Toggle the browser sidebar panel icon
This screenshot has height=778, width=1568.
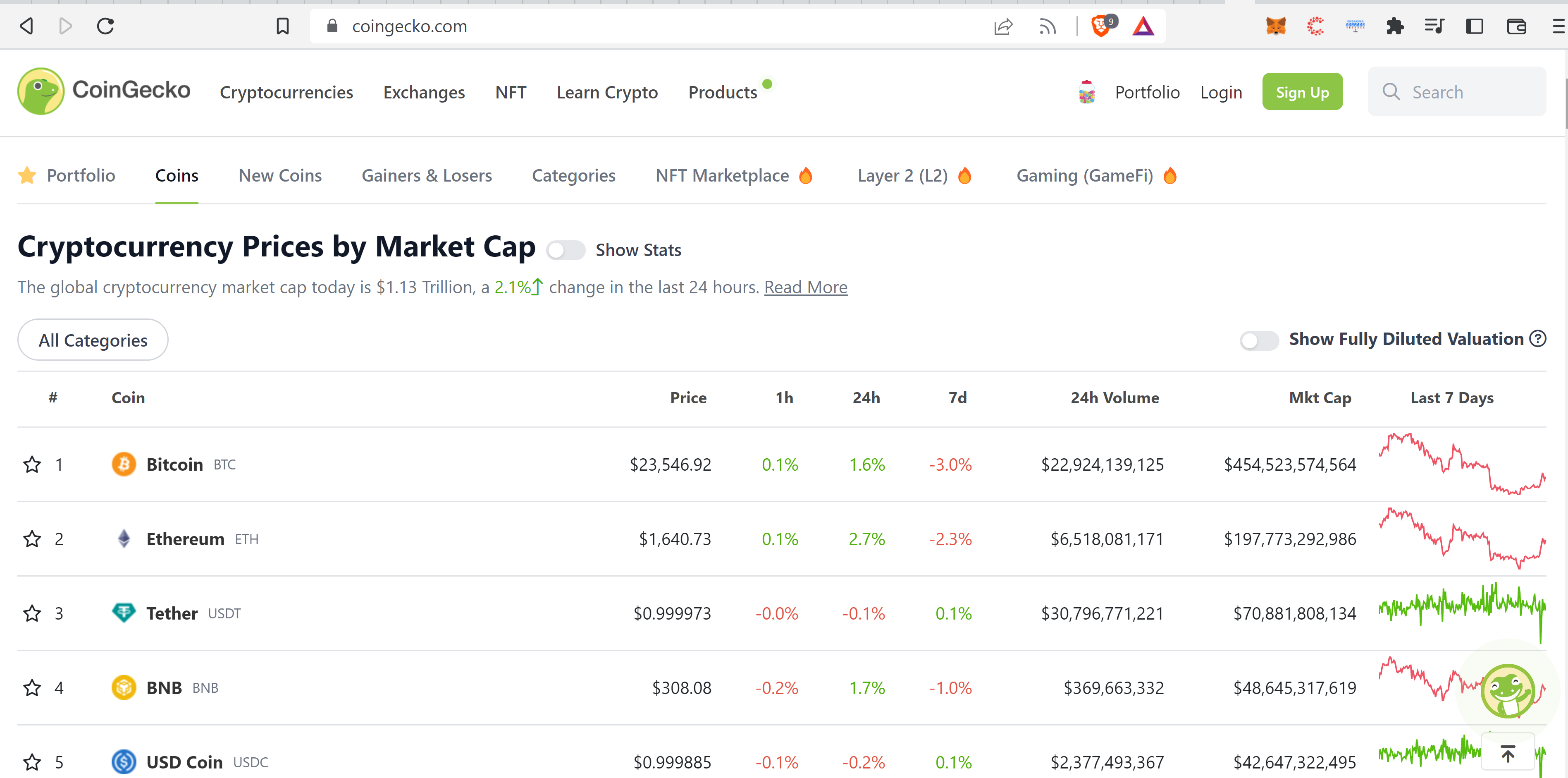pyautogui.click(x=1474, y=26)
